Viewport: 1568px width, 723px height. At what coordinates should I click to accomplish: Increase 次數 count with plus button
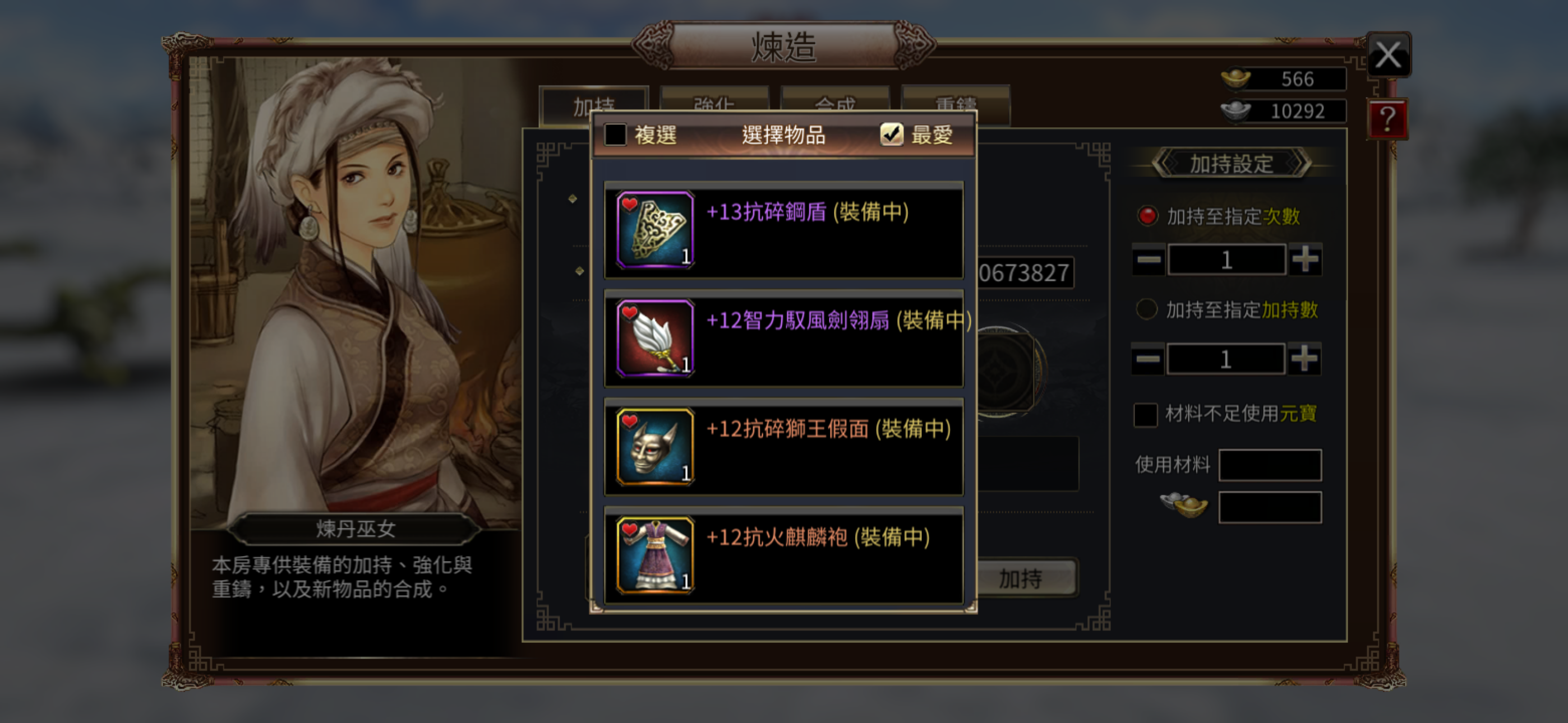click(x=1305, y=260)
